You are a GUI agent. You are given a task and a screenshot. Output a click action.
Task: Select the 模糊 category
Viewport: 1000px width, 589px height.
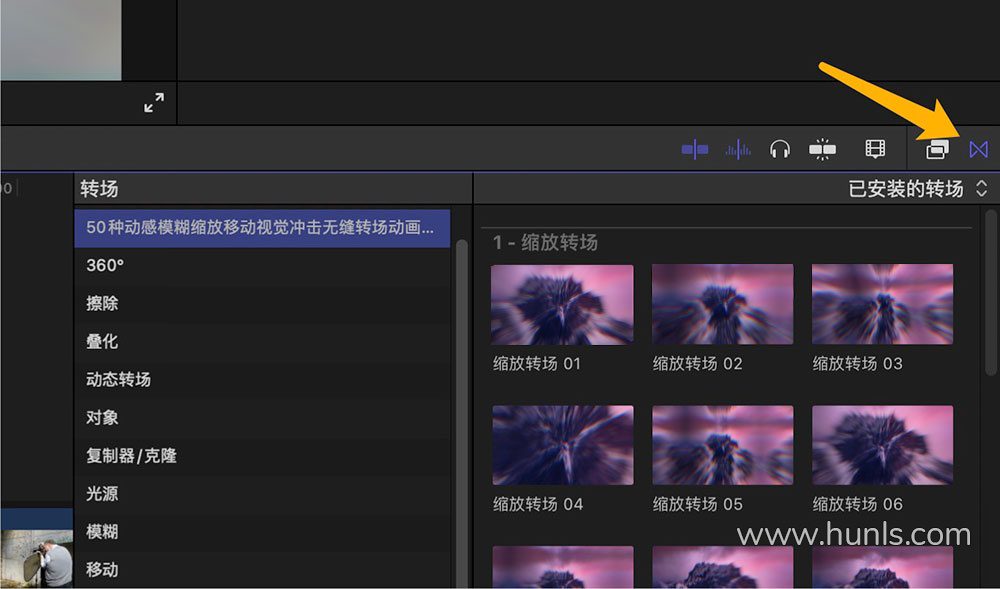tap(262, 532)
